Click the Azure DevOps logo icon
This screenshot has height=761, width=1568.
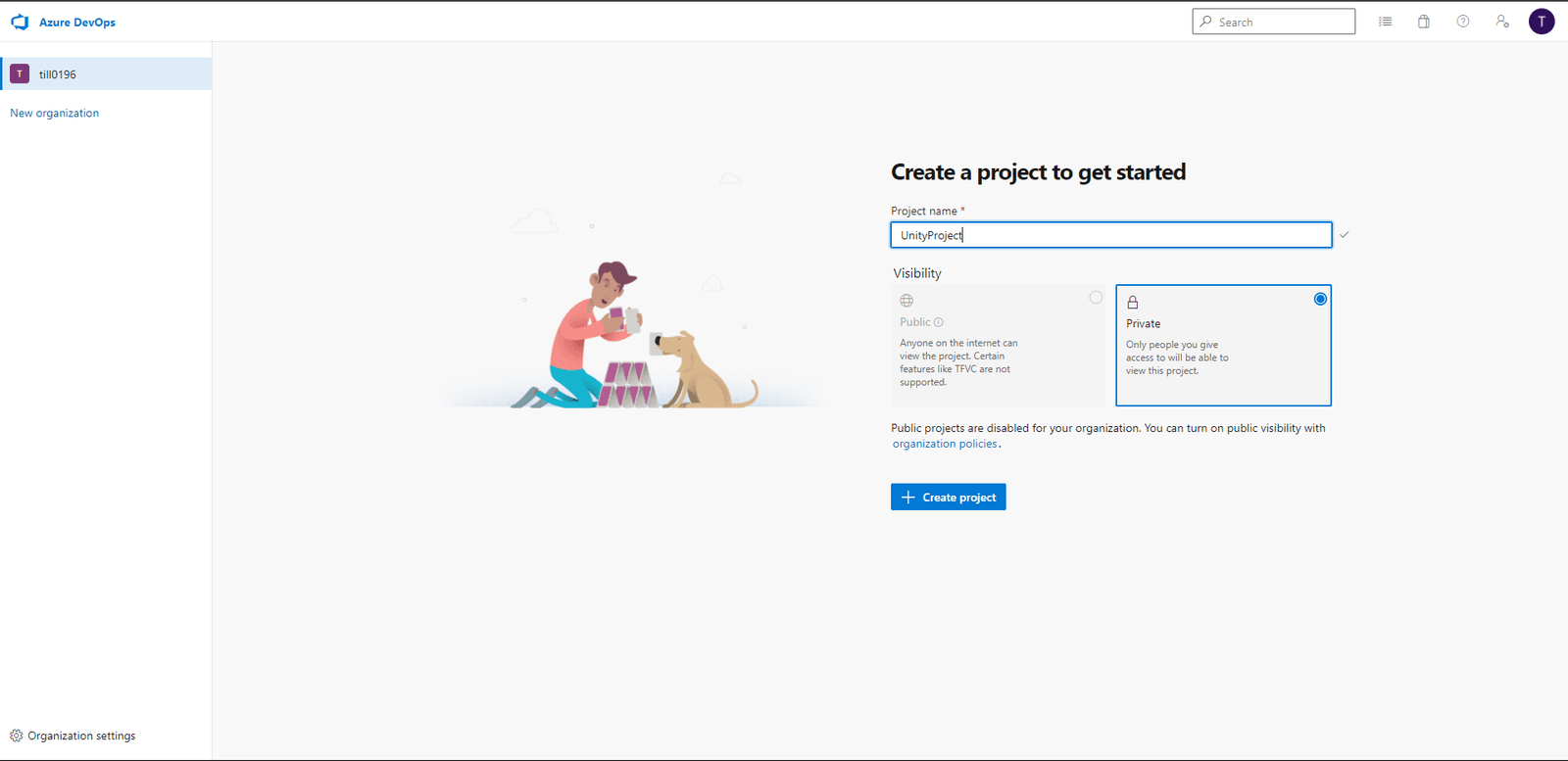pyautogui.click(x=20, y=22)
